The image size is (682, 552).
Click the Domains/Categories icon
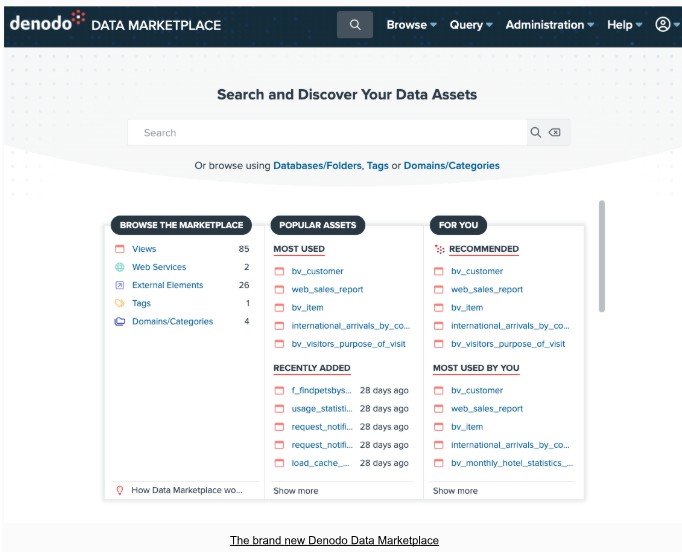(120, 321)
